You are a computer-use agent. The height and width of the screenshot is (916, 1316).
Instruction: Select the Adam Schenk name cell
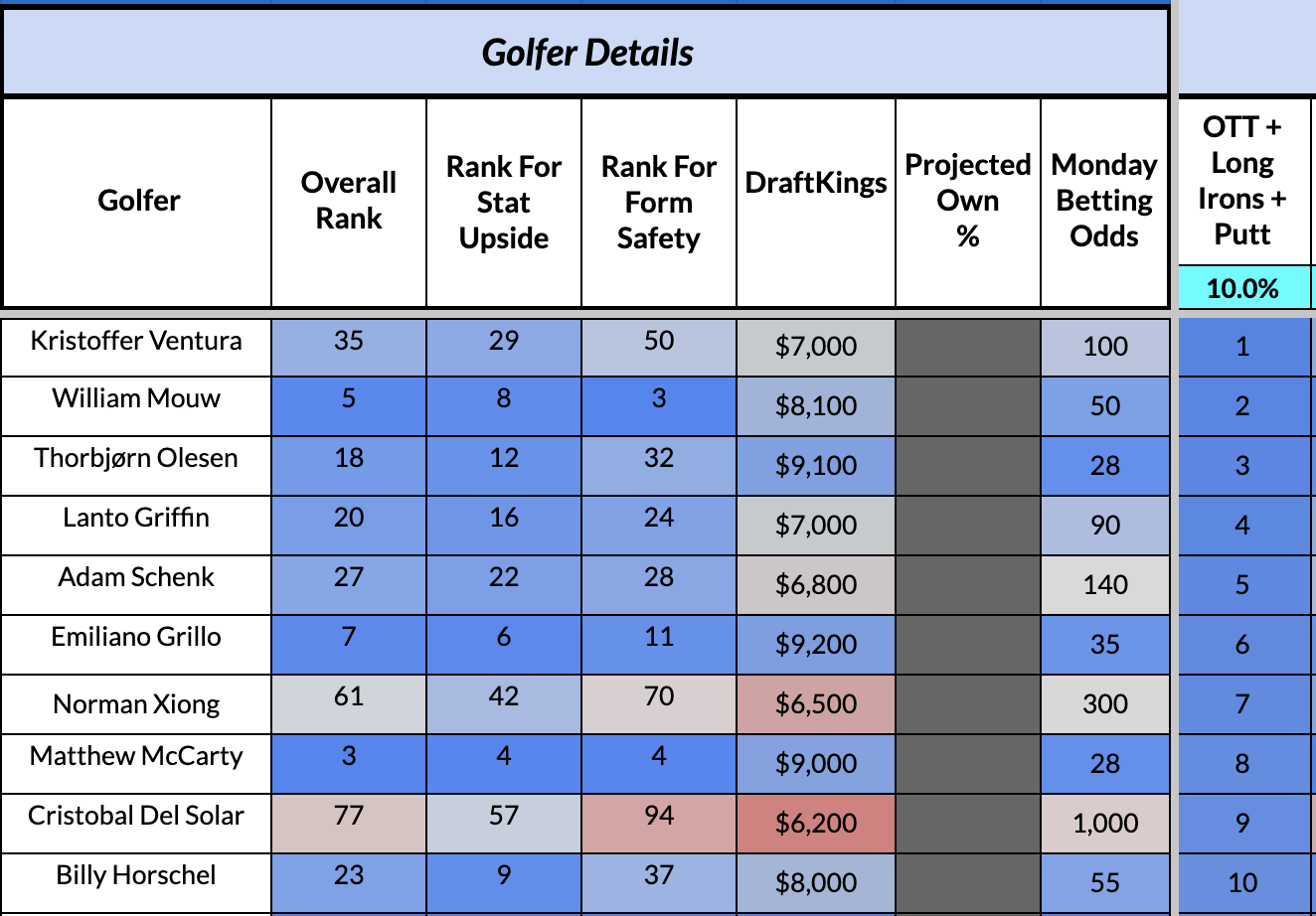pyautogui.click(x=136, y=577)
